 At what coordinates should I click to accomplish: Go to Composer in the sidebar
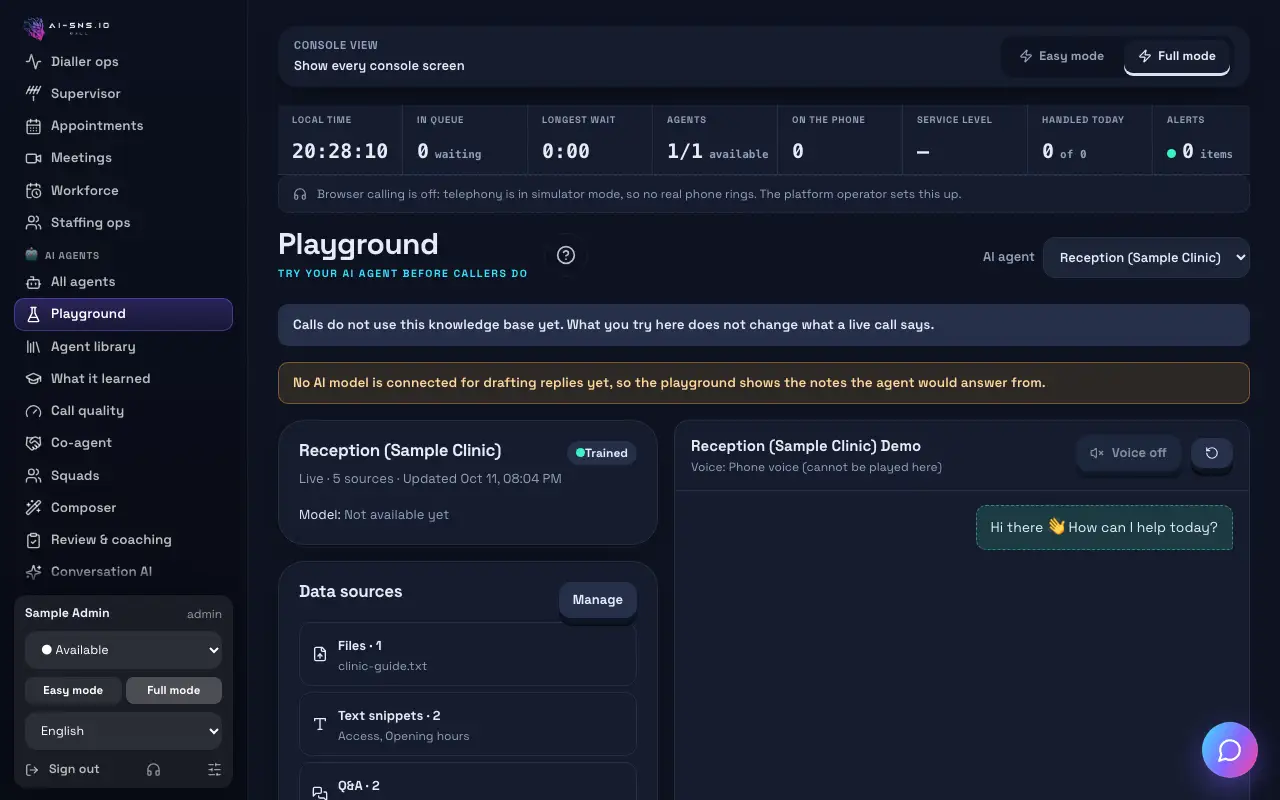pyautogui.click(x=124, y=507)
